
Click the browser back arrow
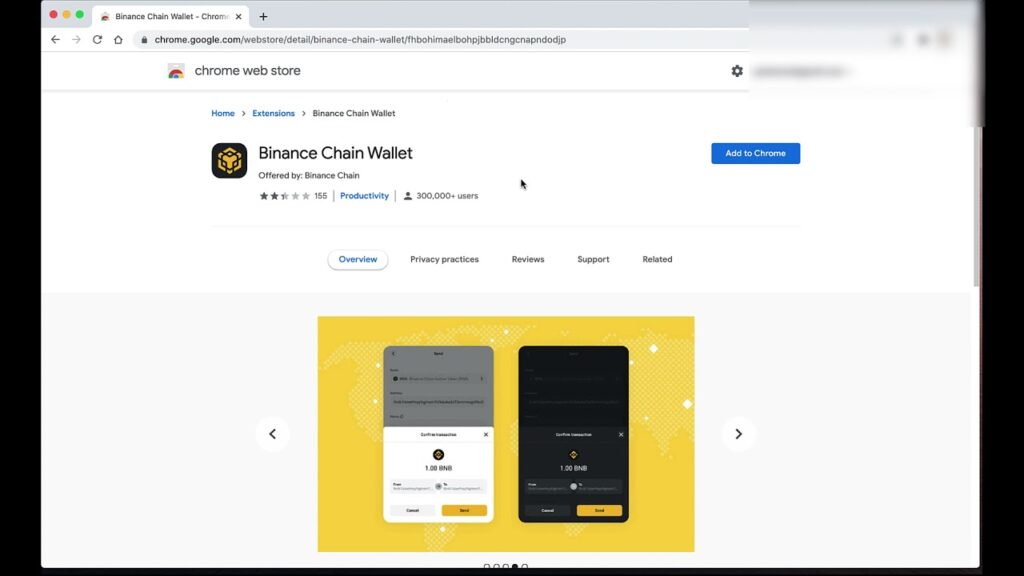click(x=56, y=39)
